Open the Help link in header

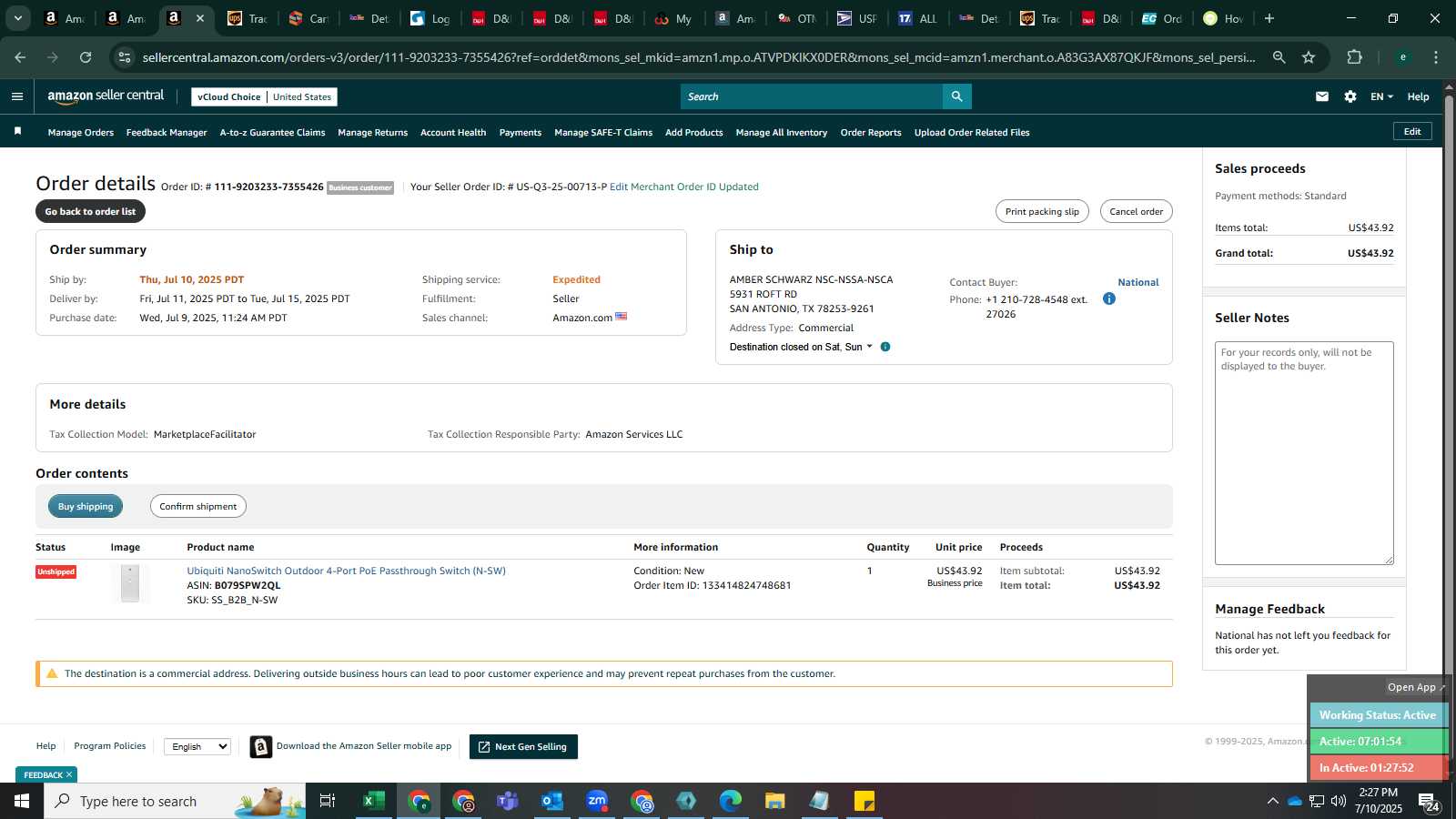pyautogui.click(x=1418, y=96)
